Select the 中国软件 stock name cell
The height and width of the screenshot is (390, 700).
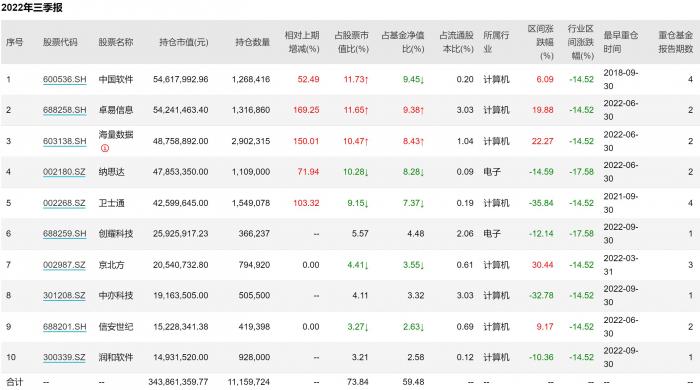click(116, 79)
